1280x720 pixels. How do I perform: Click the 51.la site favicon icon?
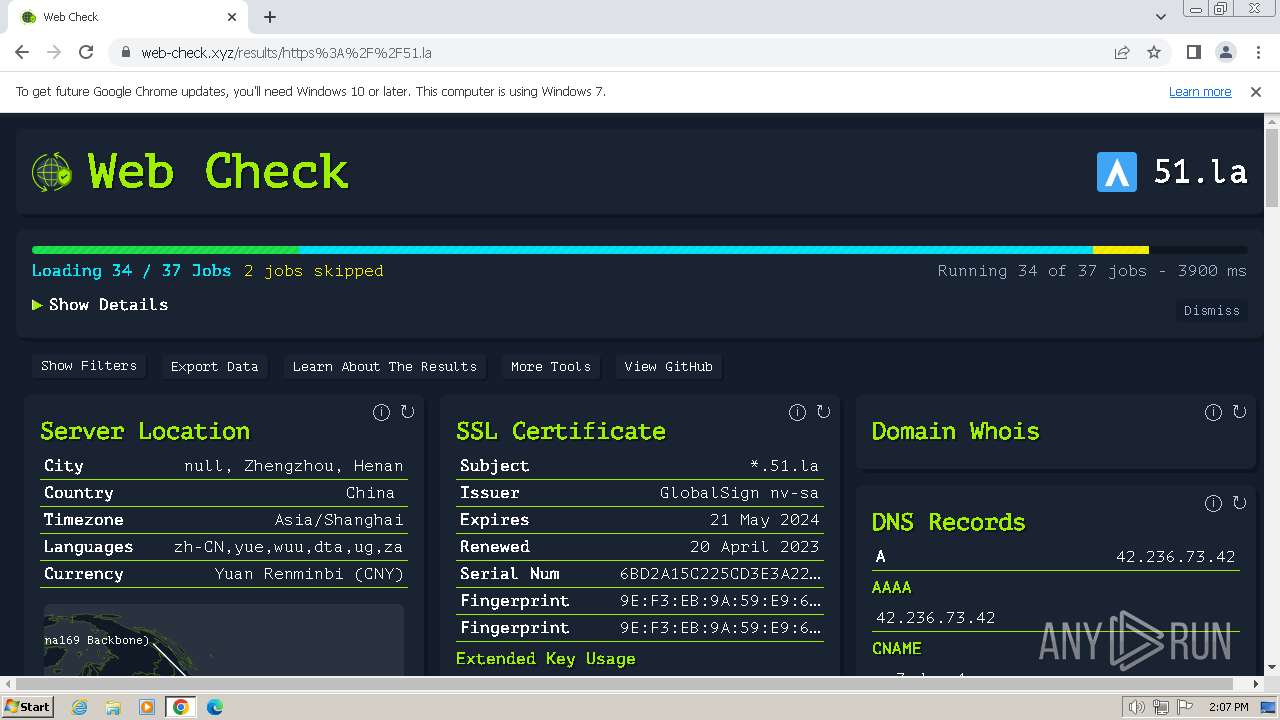click(1117, 172)
